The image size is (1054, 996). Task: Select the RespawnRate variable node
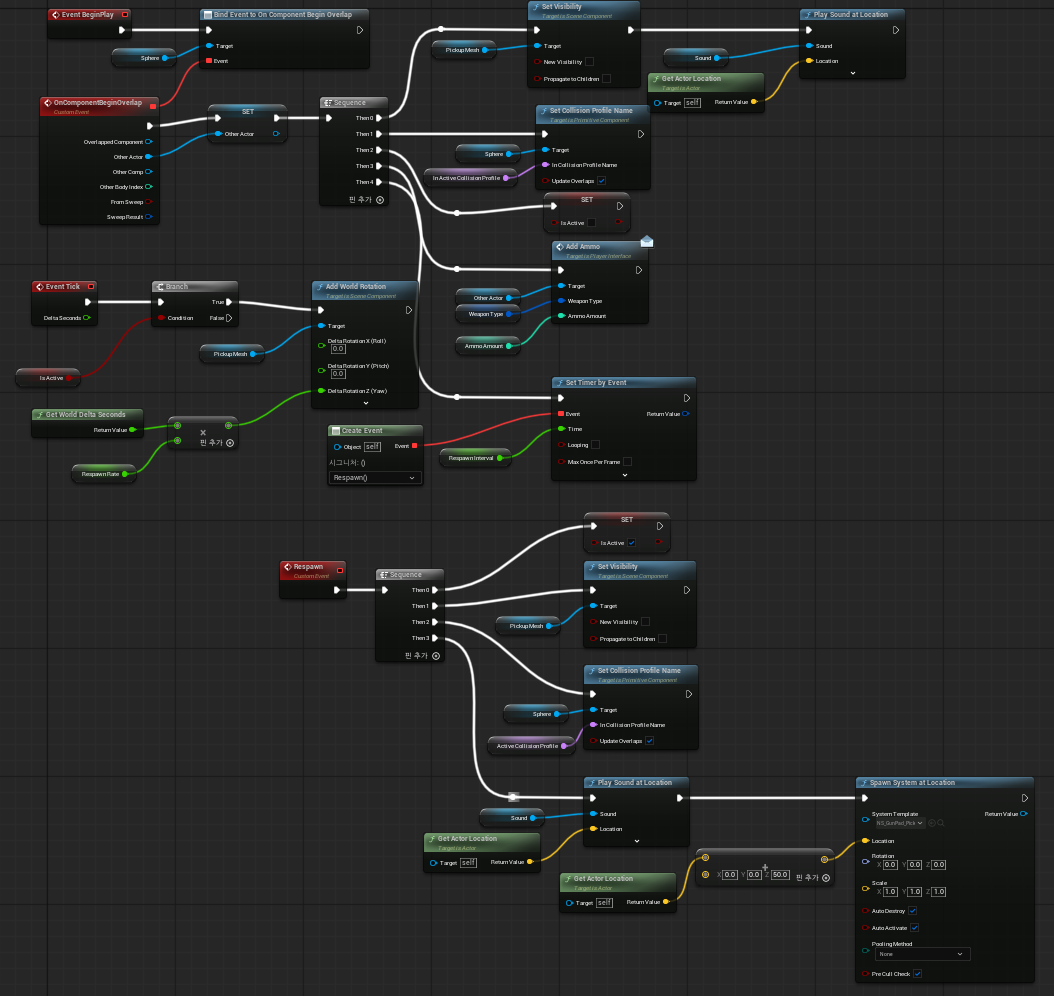pyautogui.click(x=104, y=474)
